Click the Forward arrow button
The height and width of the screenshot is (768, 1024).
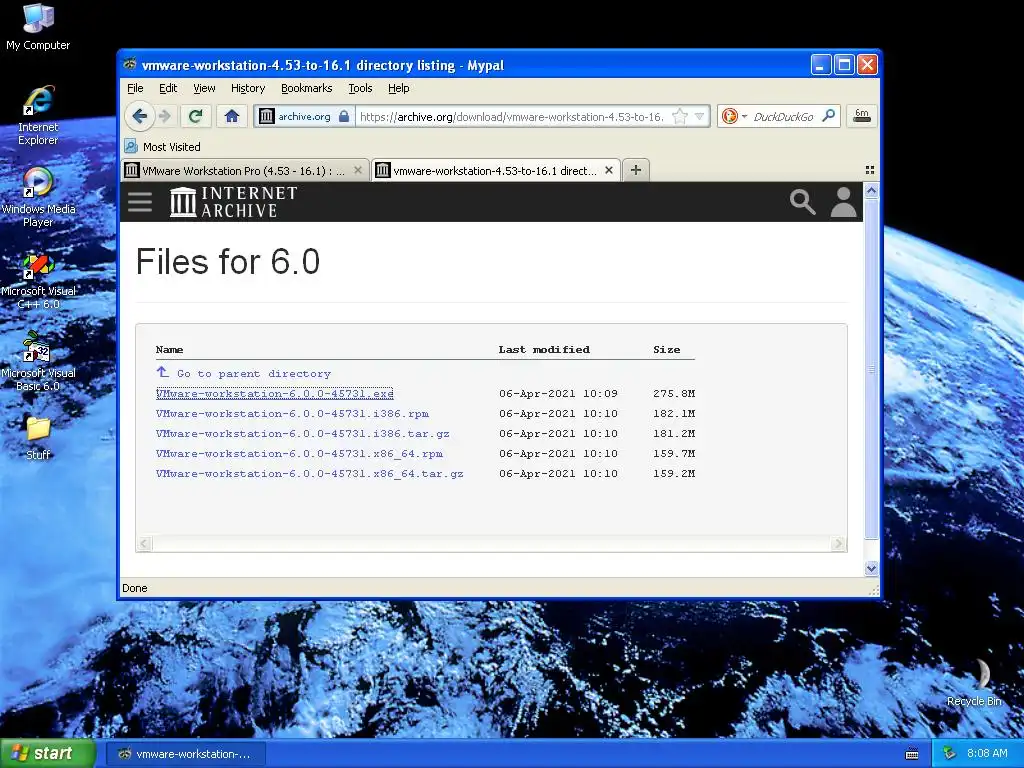tap(165, 116)
